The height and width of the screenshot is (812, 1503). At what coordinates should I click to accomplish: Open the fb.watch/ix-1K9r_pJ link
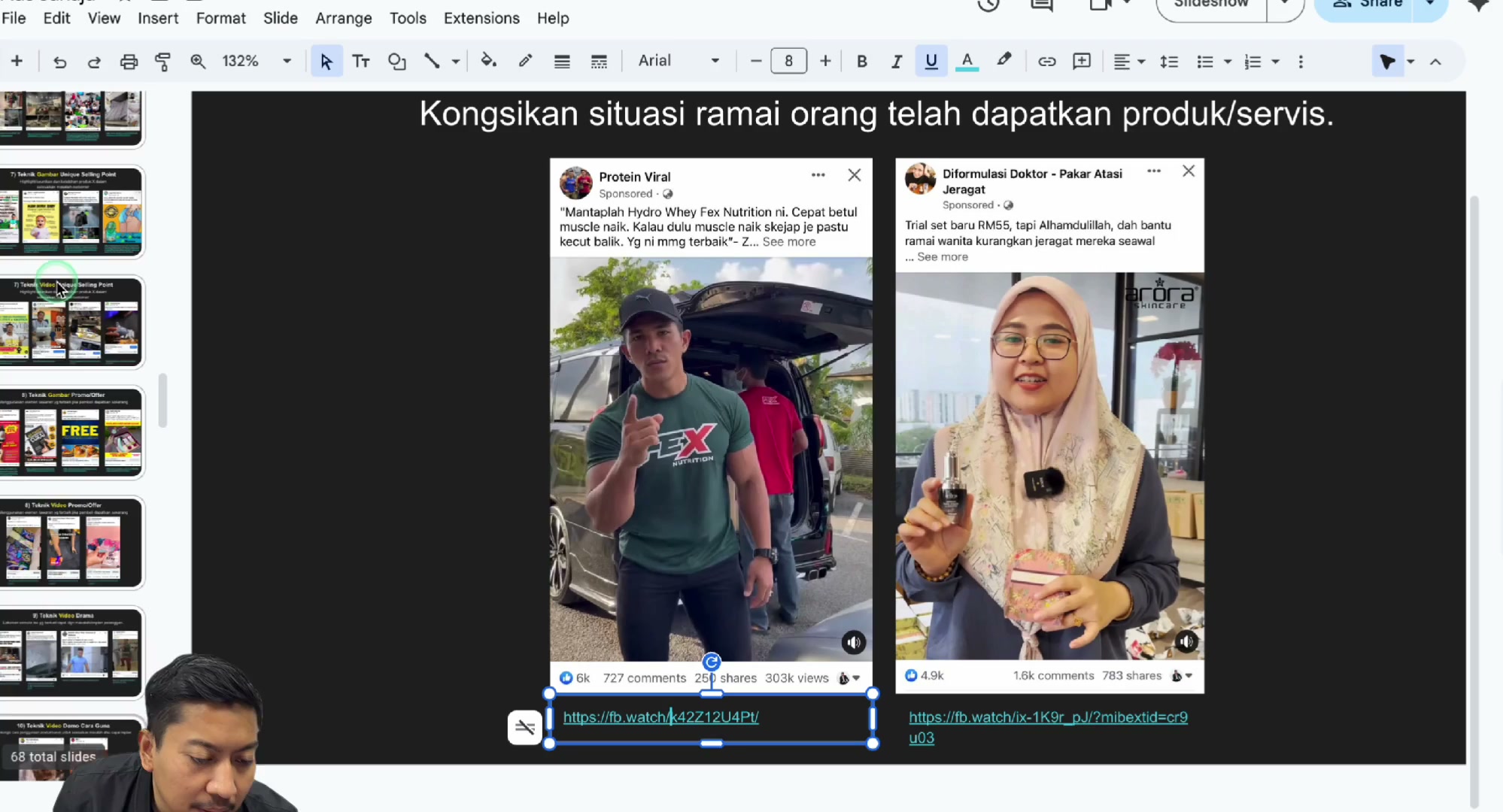[1048, 727]
